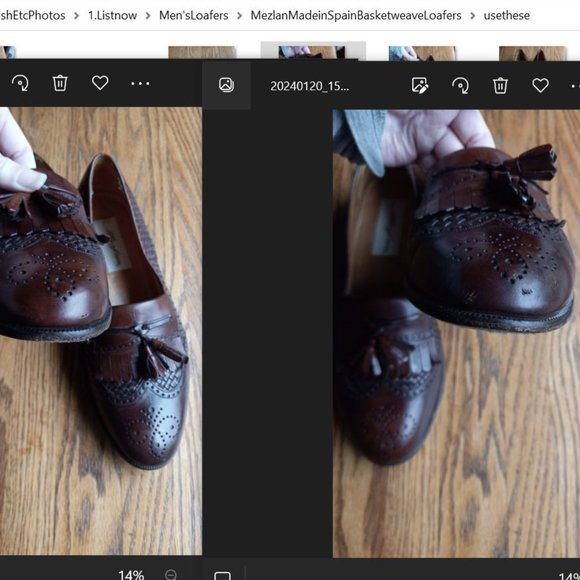Expand chevron after Men'sLoafers breadcrumb

pyautogui.click(x=239, y=16)
